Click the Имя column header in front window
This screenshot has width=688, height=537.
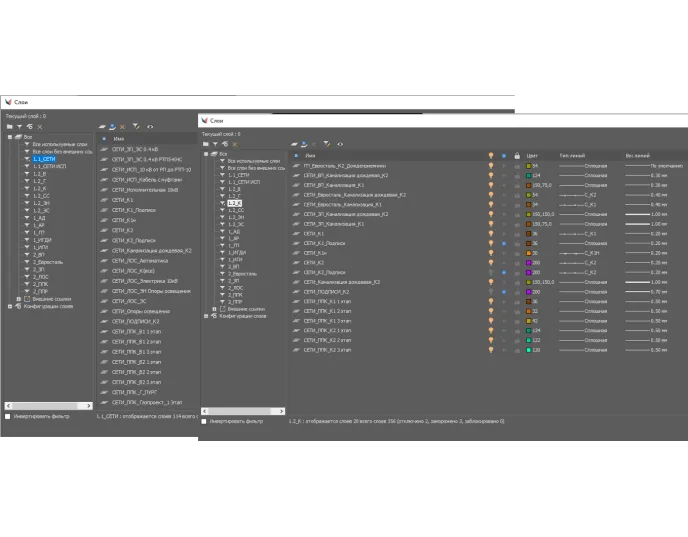[312, 156]
